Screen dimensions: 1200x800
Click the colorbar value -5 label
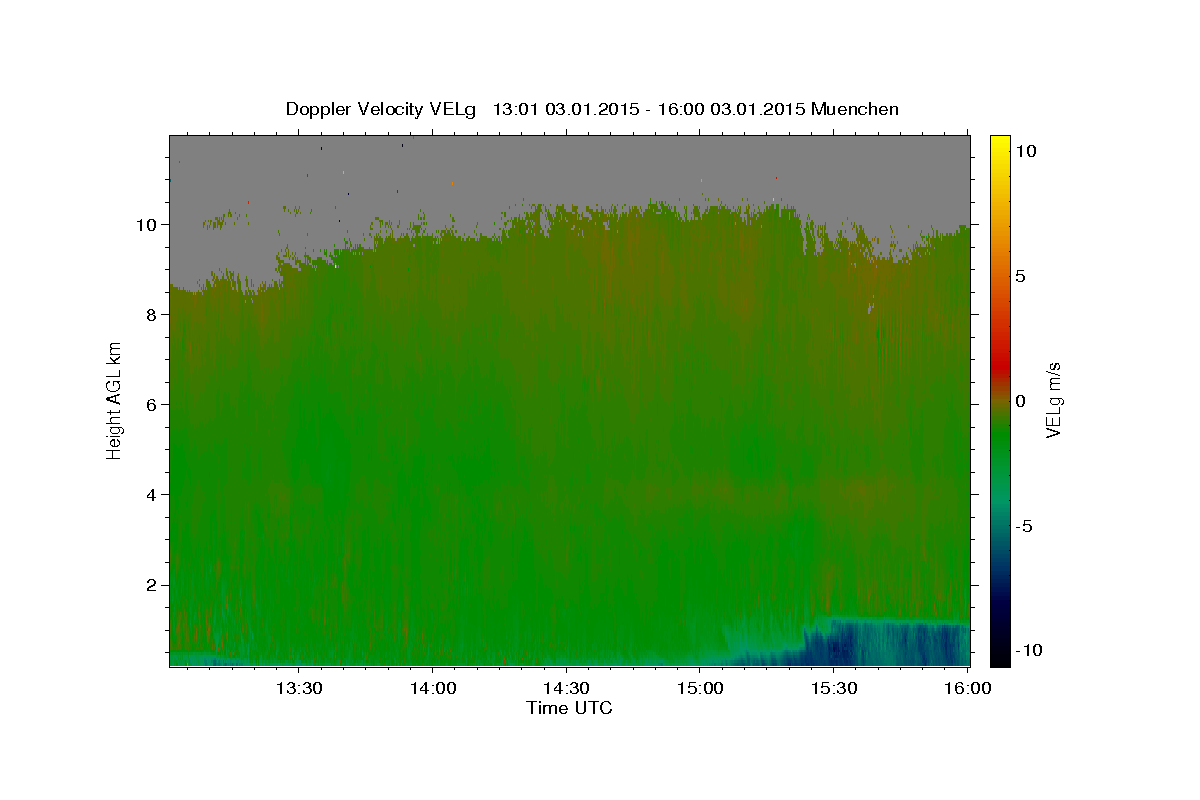tap(1023, 526)
